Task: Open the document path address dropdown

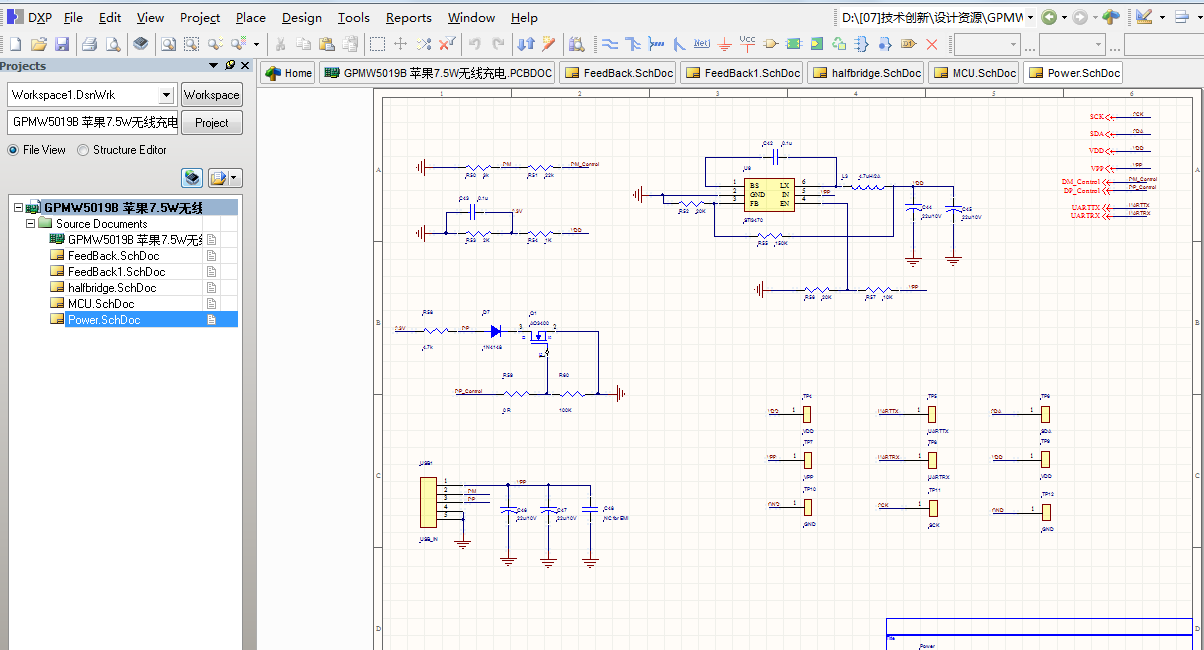Action: 1030,17
